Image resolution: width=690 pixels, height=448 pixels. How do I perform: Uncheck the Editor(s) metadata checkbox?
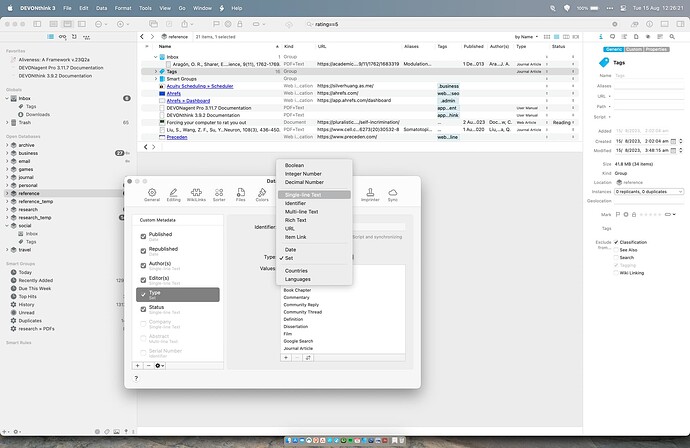click(143, 280)
